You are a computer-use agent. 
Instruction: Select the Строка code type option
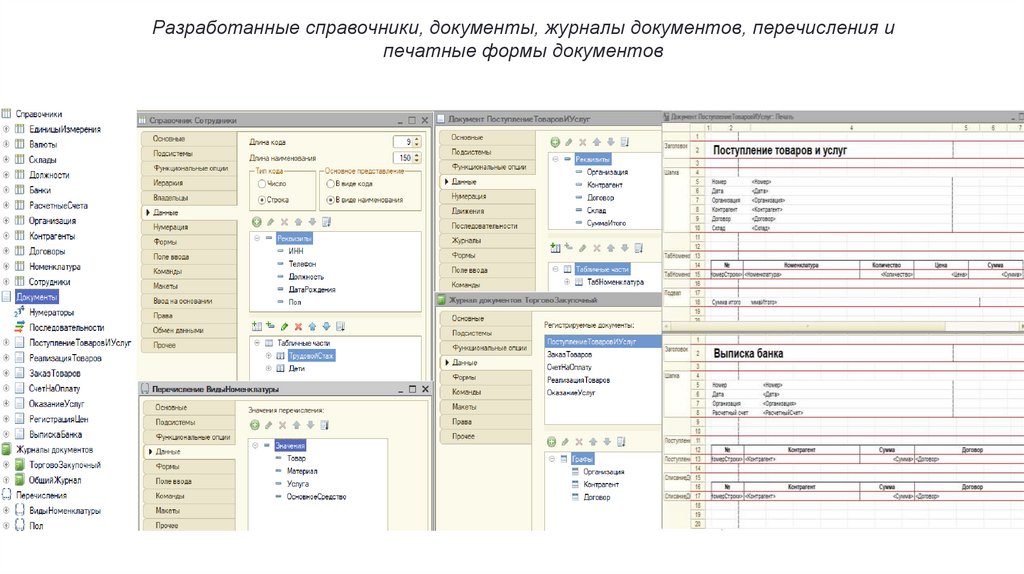pyautogui.click(x=261, y=200)
